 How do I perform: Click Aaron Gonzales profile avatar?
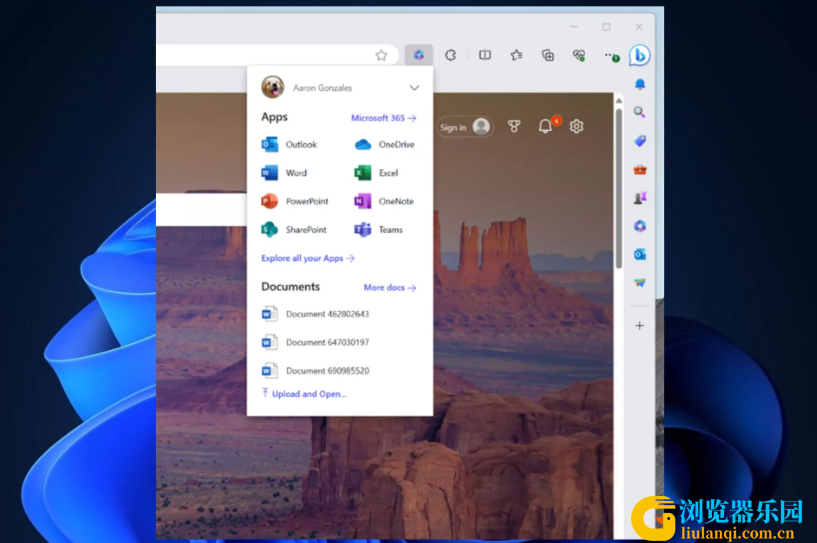[x=273, y=87]
